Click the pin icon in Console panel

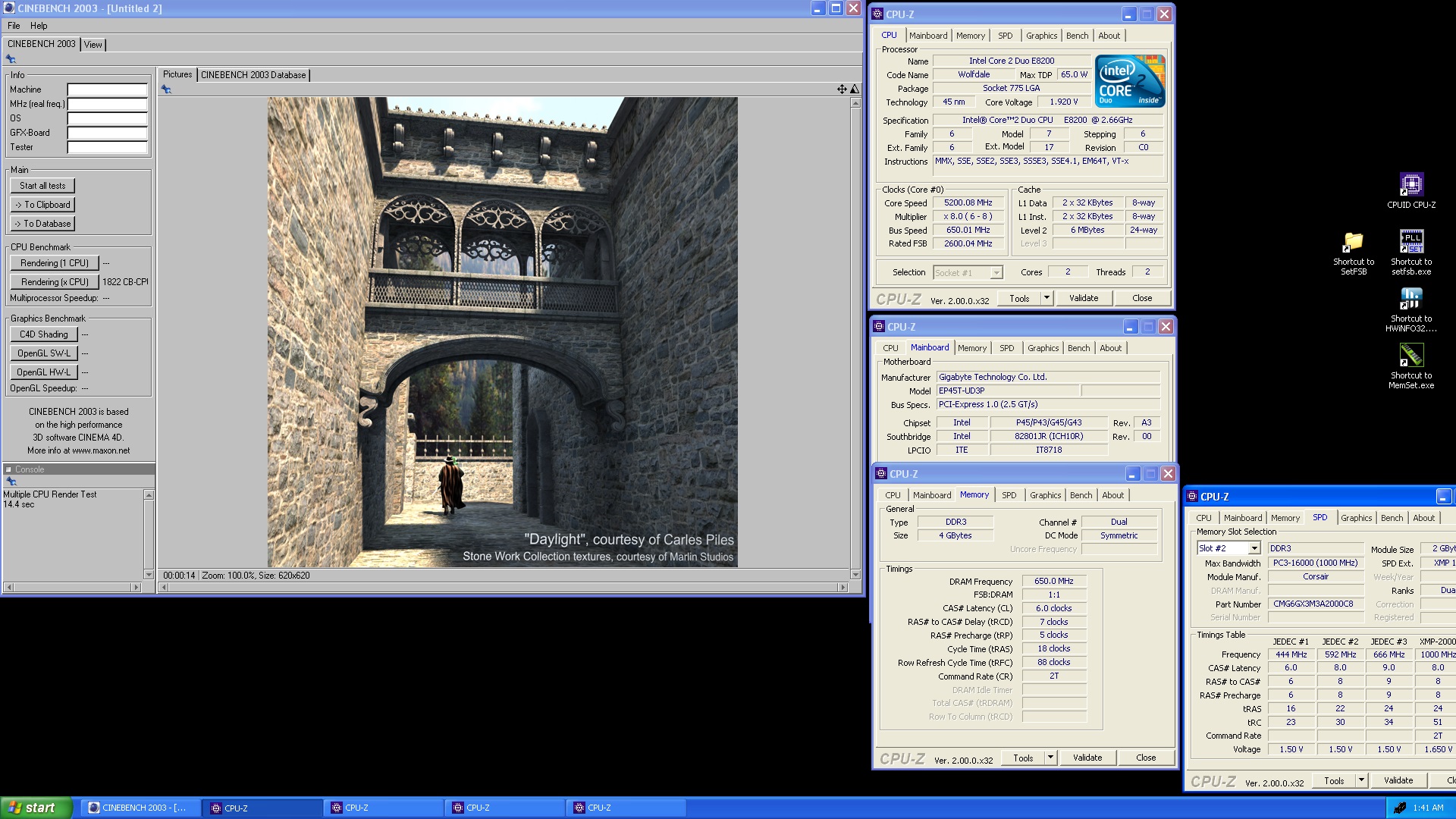[11, 482]
